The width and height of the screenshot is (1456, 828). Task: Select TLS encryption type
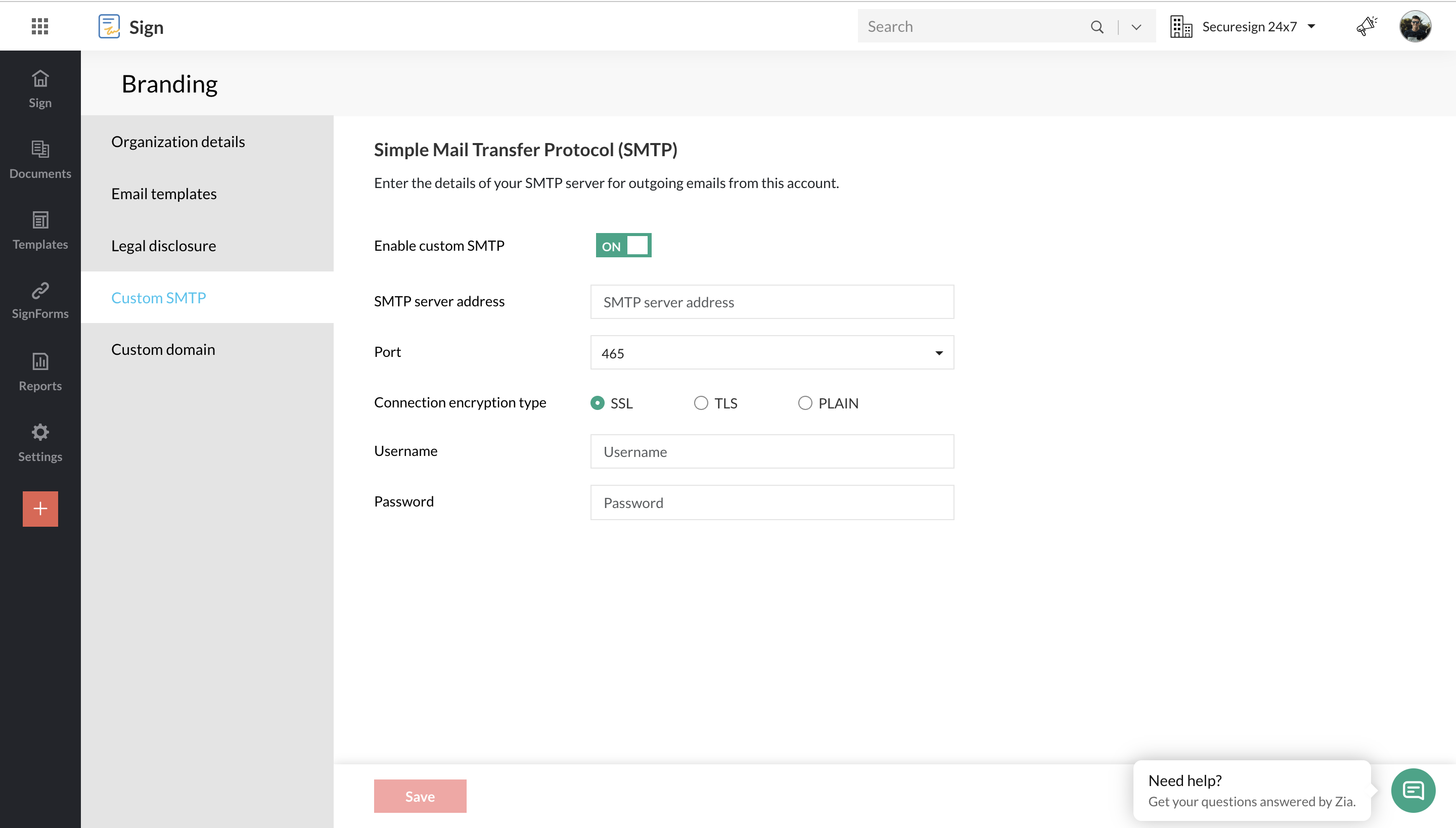coord(701,403)
